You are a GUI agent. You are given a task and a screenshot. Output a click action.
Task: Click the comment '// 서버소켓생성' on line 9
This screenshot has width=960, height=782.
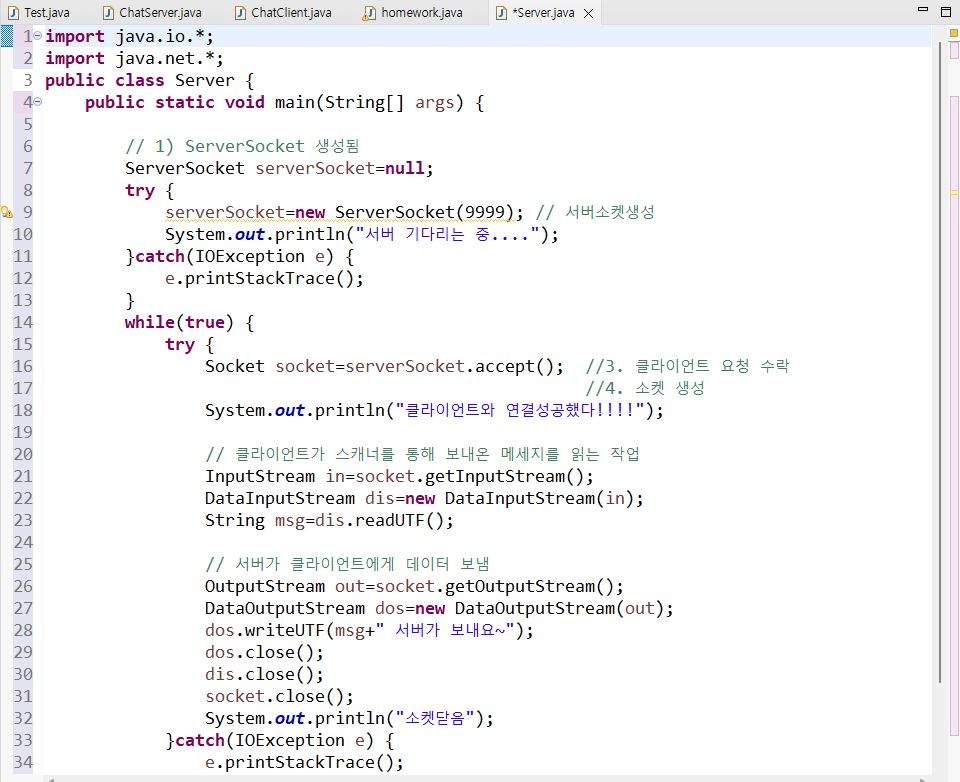click(x=595, y=212)
